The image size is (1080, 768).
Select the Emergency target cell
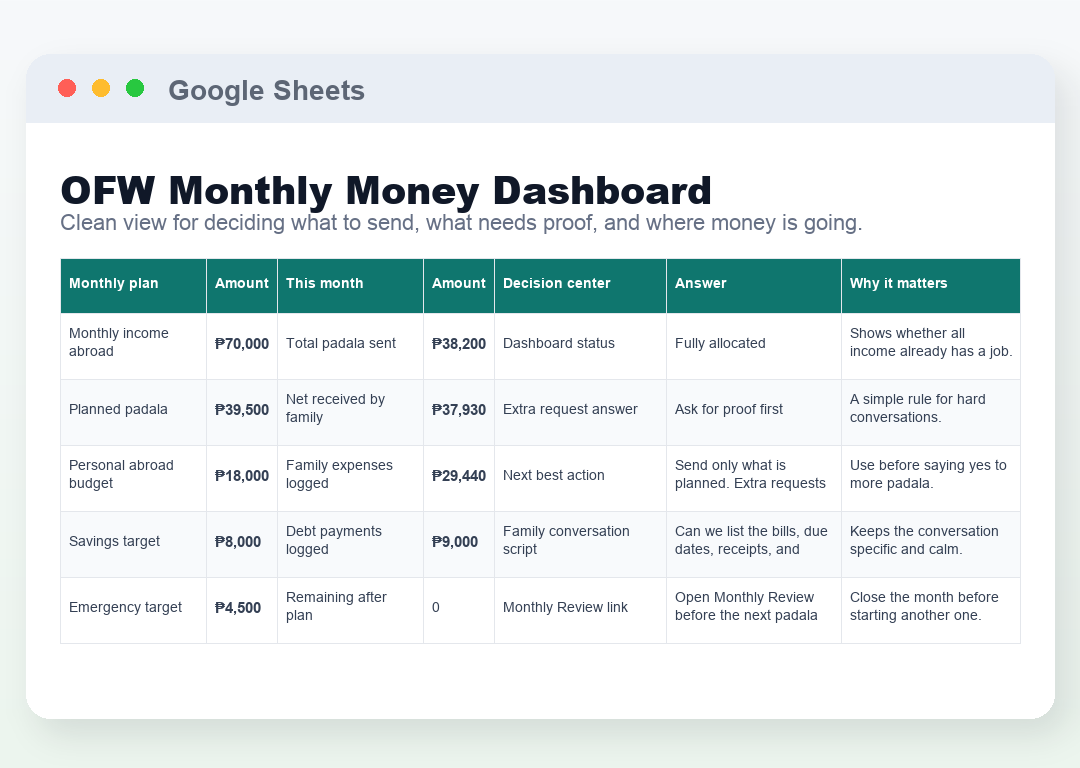point(134,611)
